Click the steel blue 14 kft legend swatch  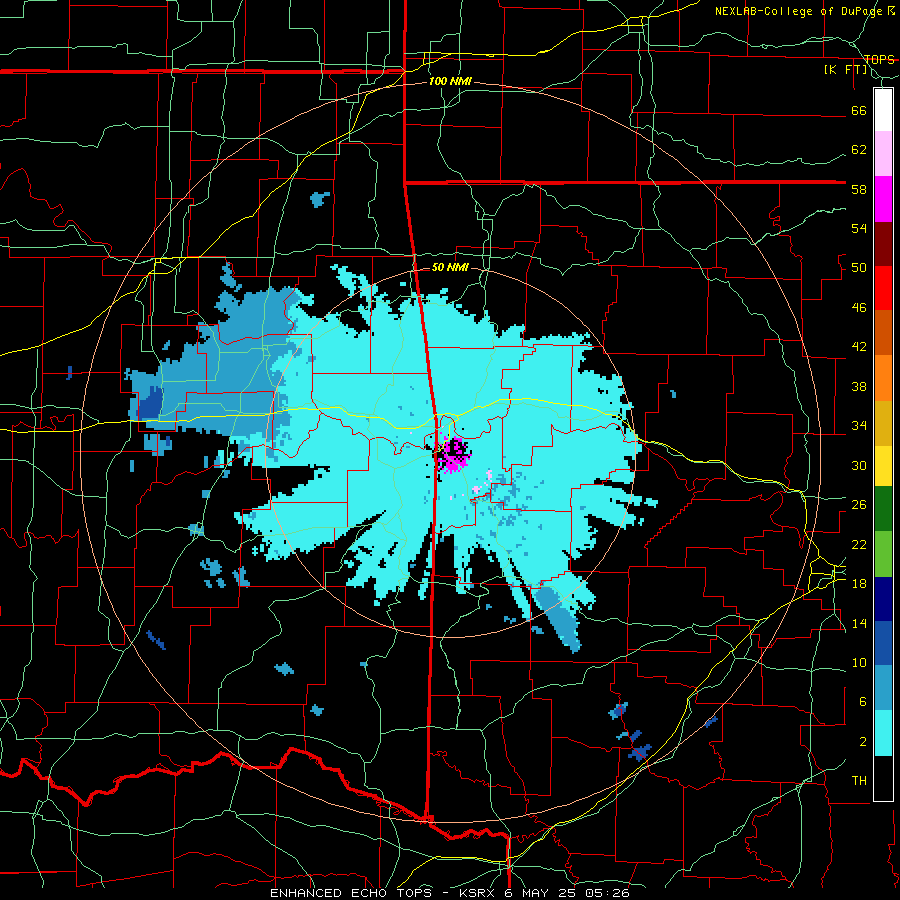883,688
